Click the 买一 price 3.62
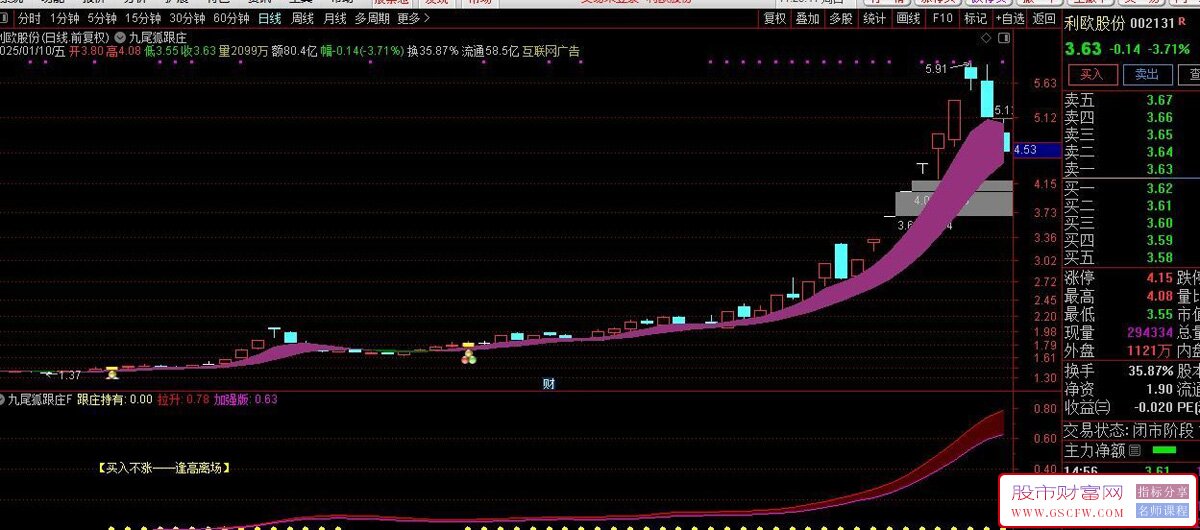Viewport: 1200px width, 530px height. point(1159,188)
